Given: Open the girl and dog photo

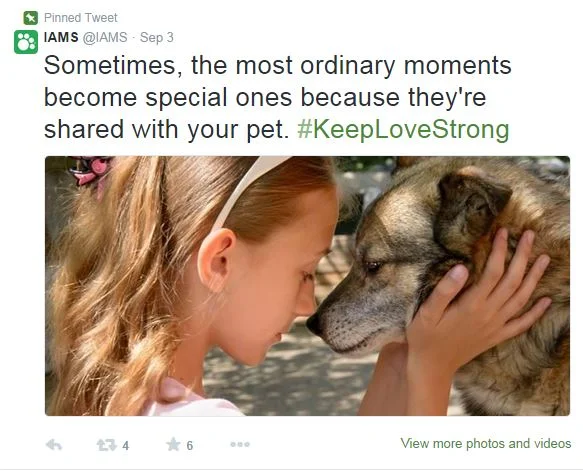Looking at the screenshot, I should 307,286.
